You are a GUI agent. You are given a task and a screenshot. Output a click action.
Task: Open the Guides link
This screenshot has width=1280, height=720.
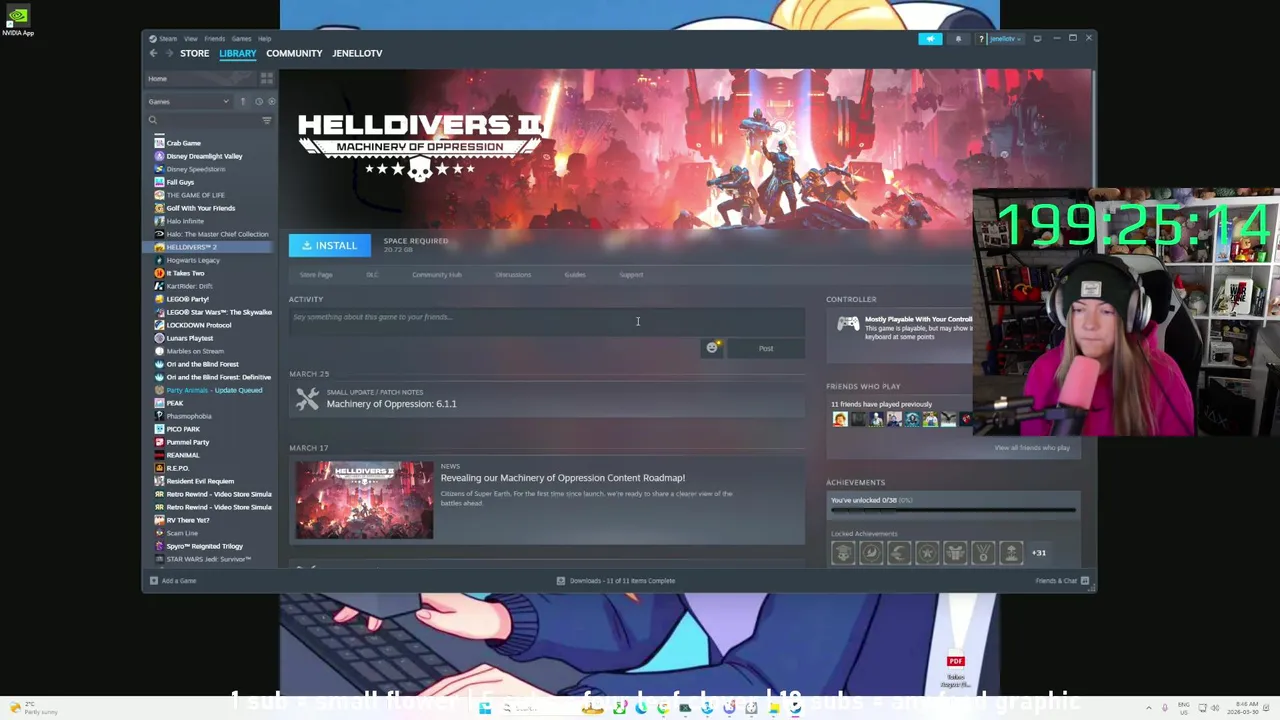[x=575, y=275]
